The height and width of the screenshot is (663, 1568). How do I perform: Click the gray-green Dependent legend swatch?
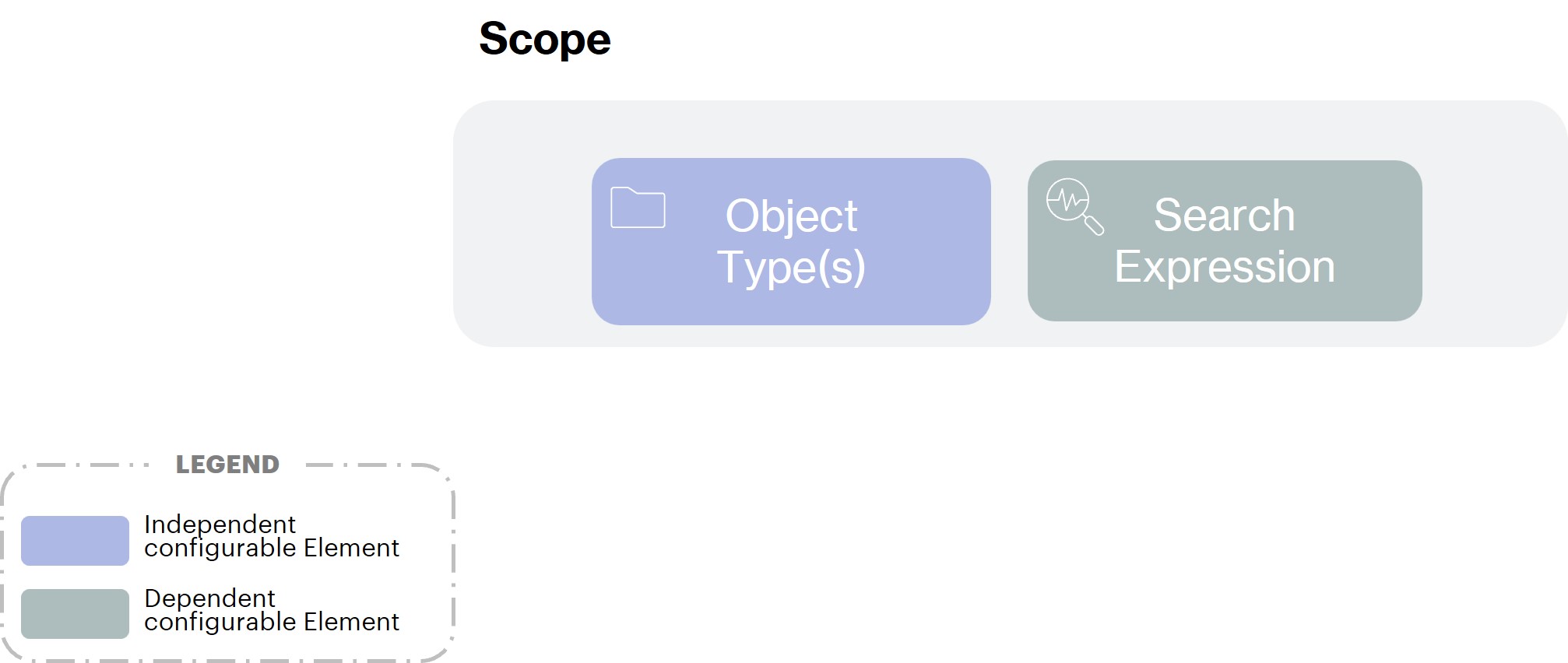(x=75, y=613)
